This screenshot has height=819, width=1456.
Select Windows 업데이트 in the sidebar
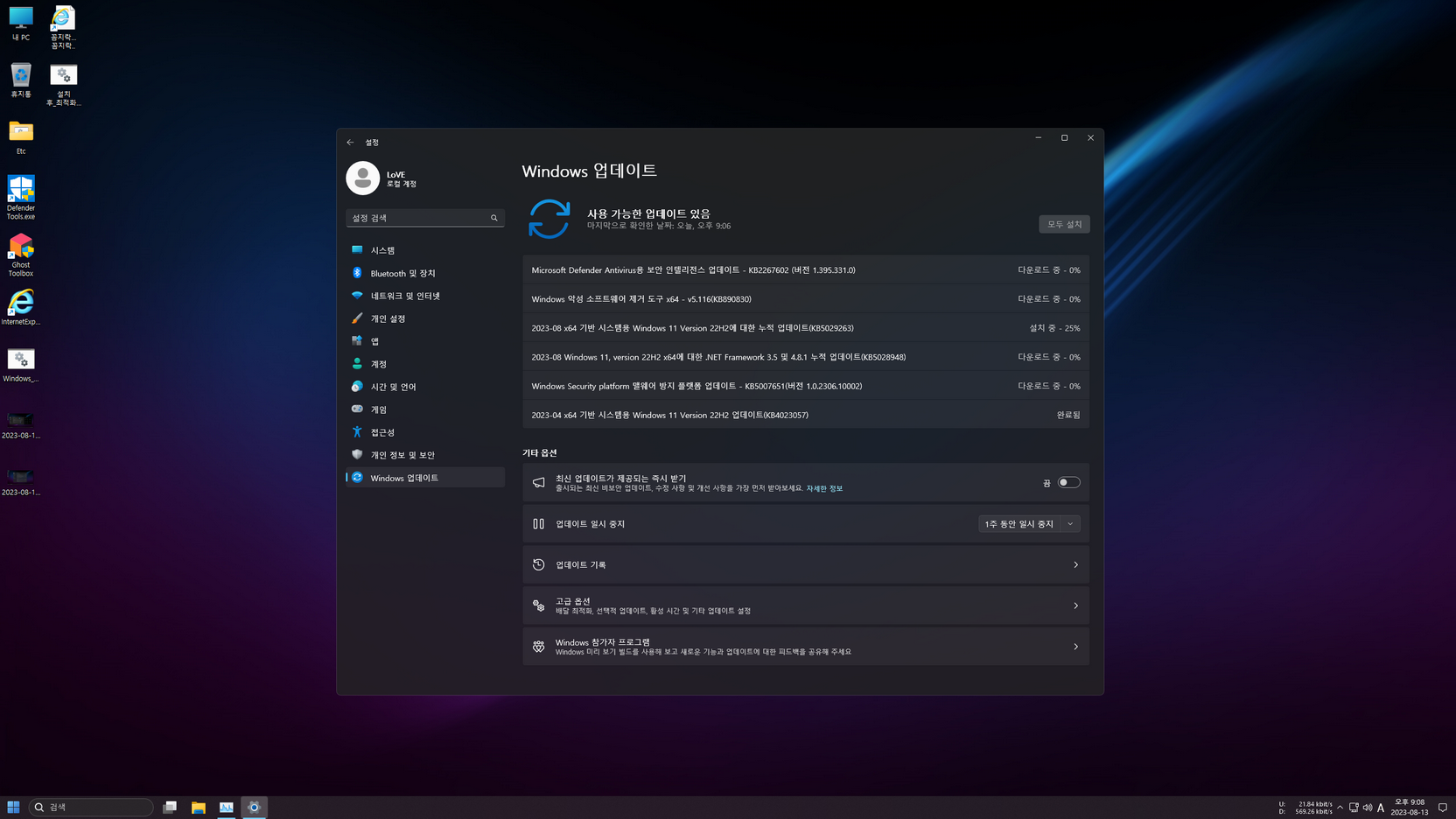pyautogui.click(x=425, y=478)
